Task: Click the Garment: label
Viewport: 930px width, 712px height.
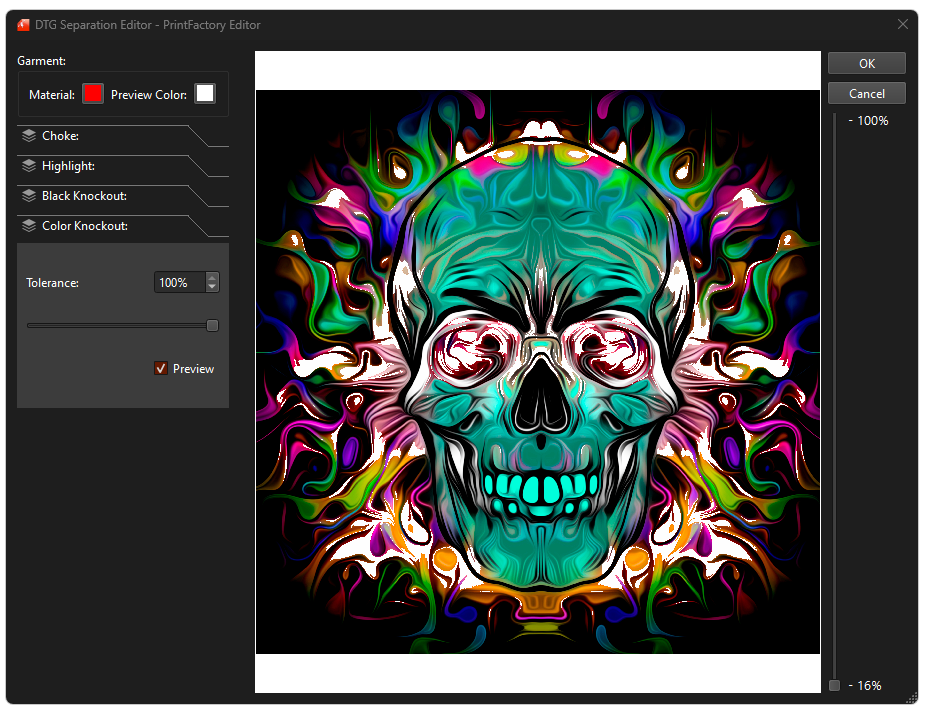Action: (x=42, y=61)
